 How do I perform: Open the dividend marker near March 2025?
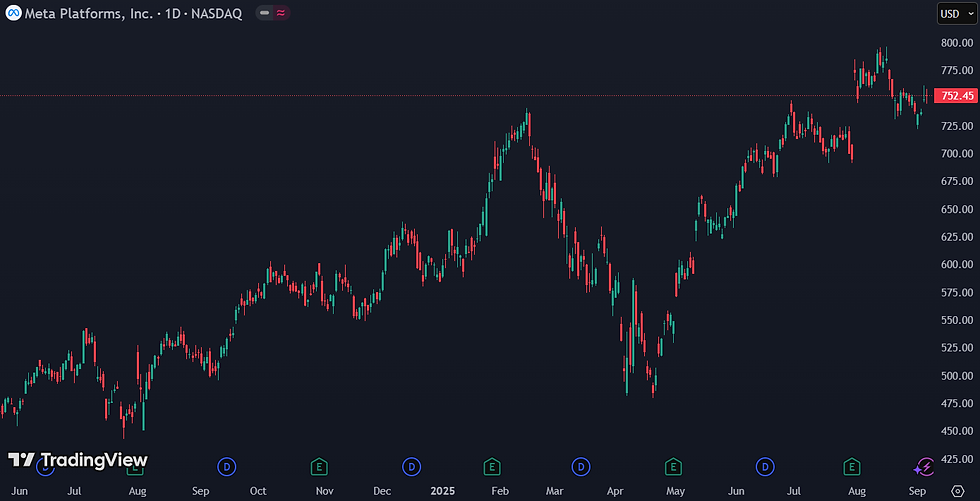click(x=581, y=466)
